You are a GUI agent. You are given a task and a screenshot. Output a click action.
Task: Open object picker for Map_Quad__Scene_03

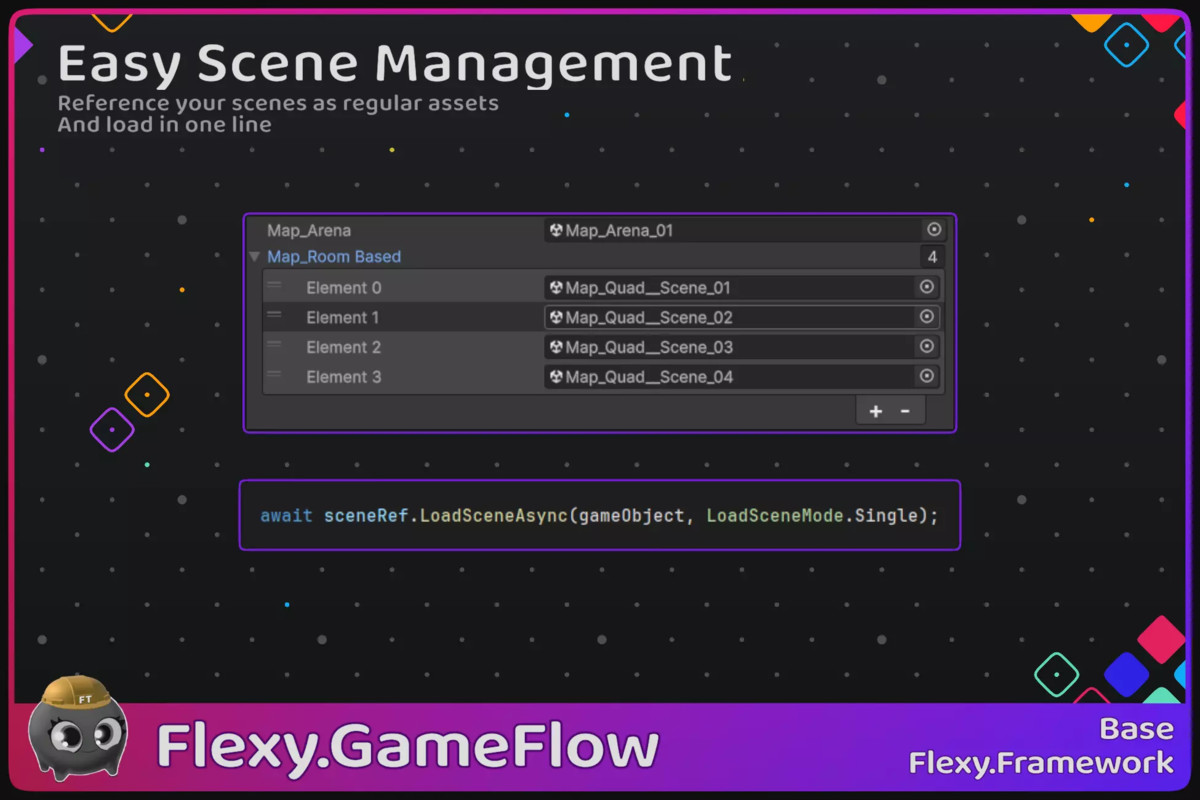[x=927, y=347]
